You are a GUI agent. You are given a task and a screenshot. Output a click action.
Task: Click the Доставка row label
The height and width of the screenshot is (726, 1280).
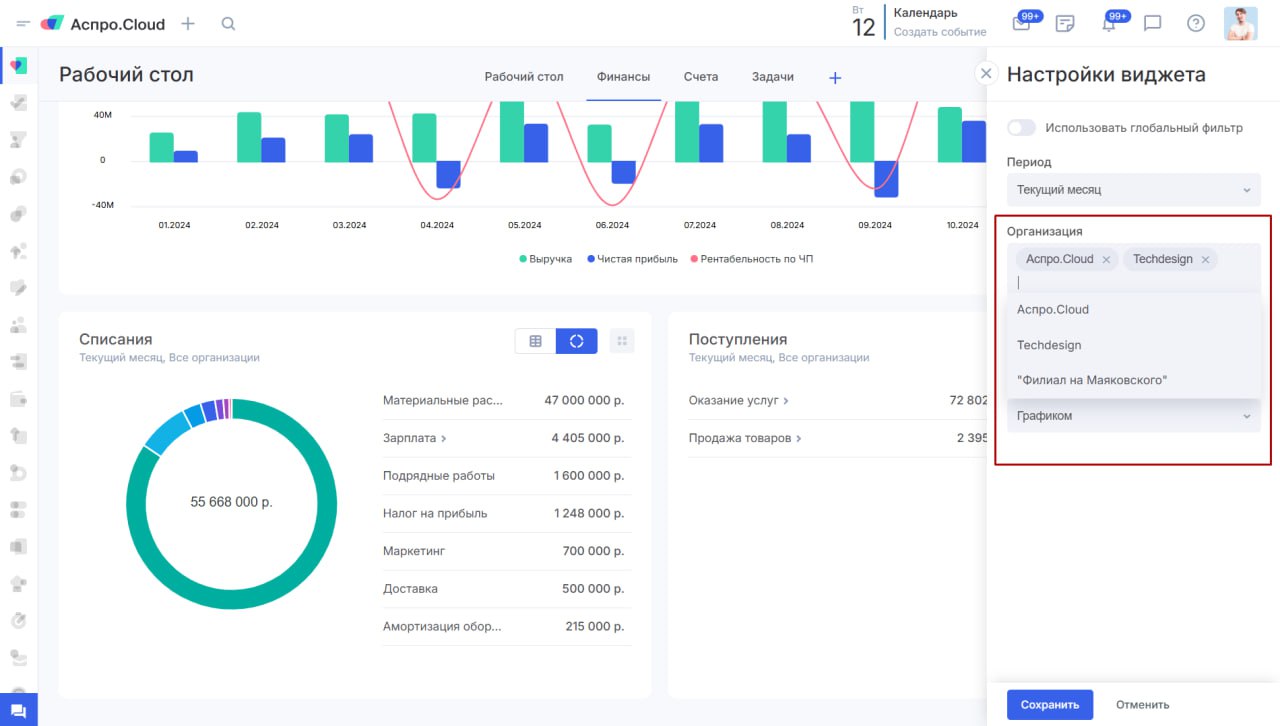point(410,589)
